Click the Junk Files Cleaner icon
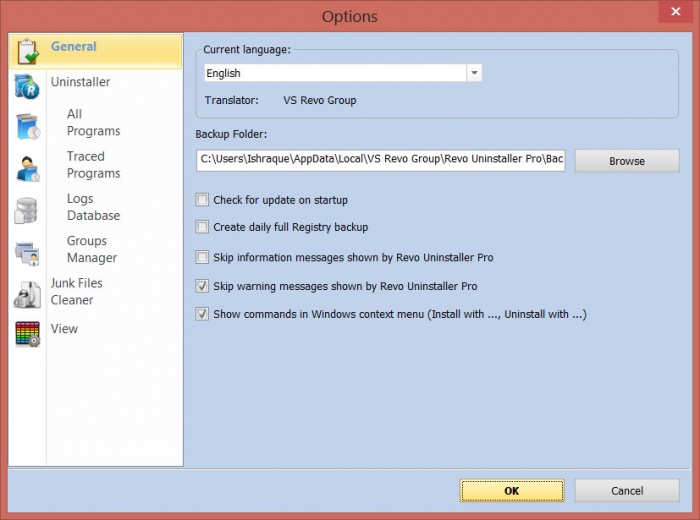This screenshot has height=520, width=700. (x=27, y=295)
